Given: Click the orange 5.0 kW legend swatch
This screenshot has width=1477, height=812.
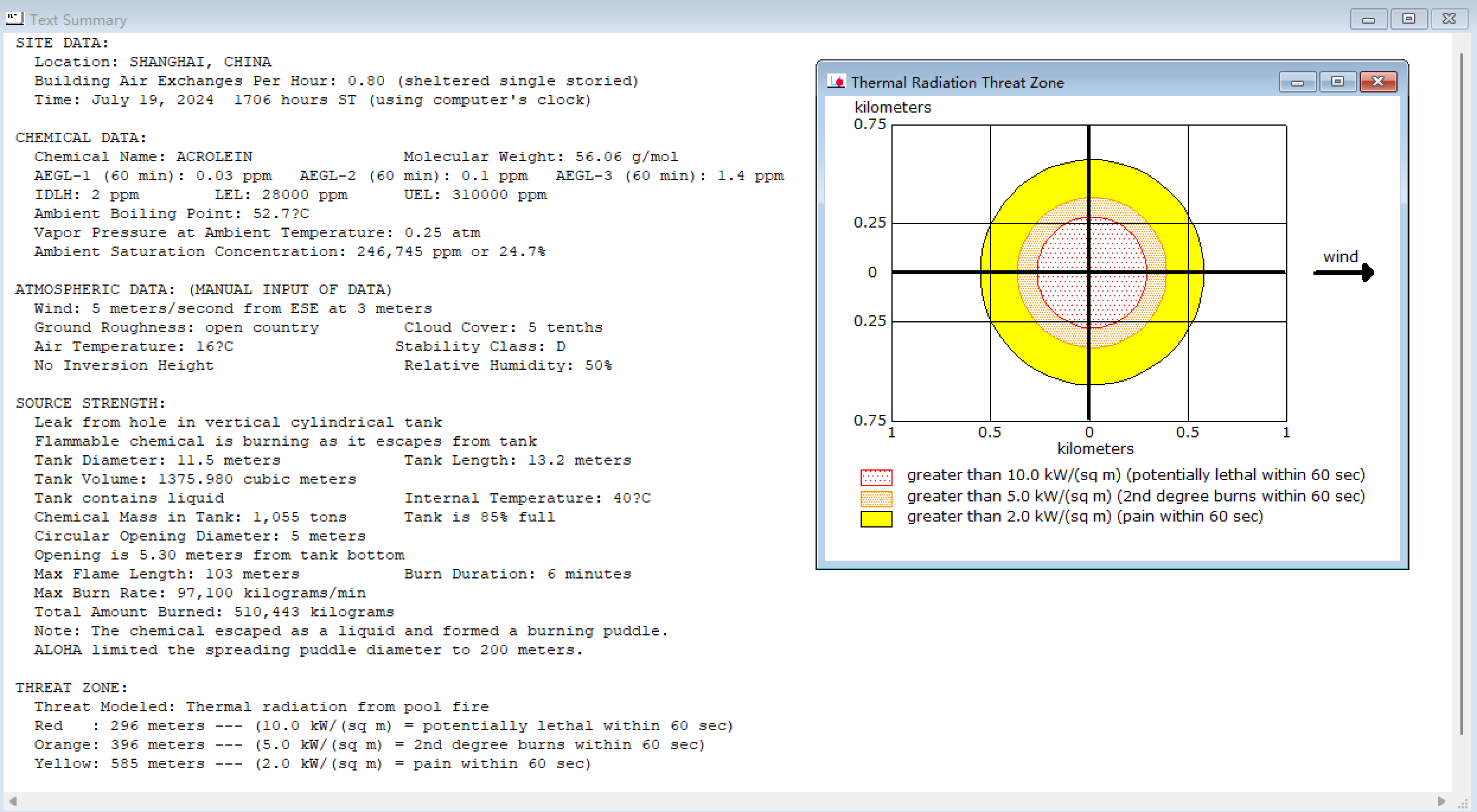Looking at the screenshot, I should (876, 498).
